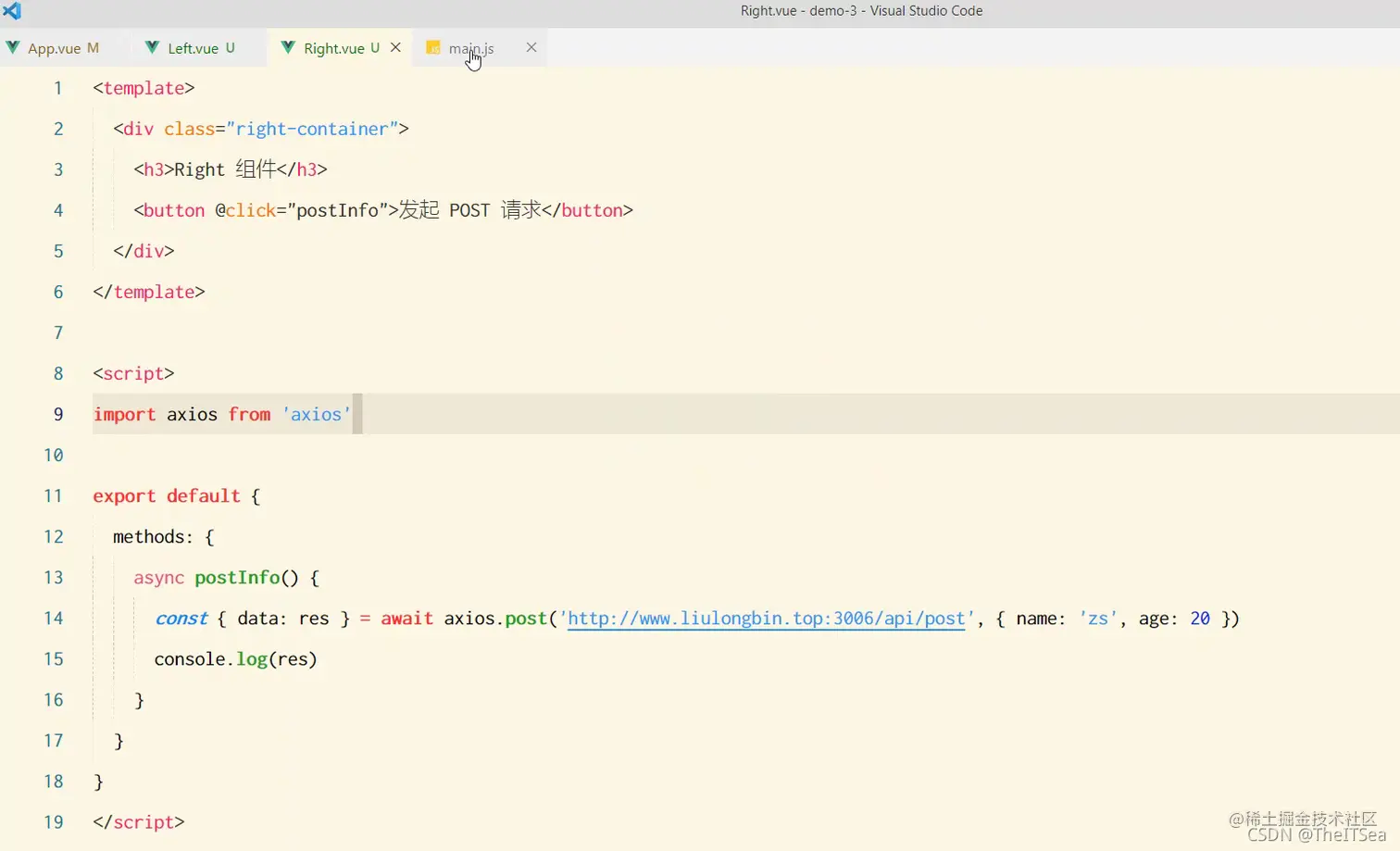Screen dimensions: 1400x851
Task: Close the main.js tab
Action: [531, 47]
